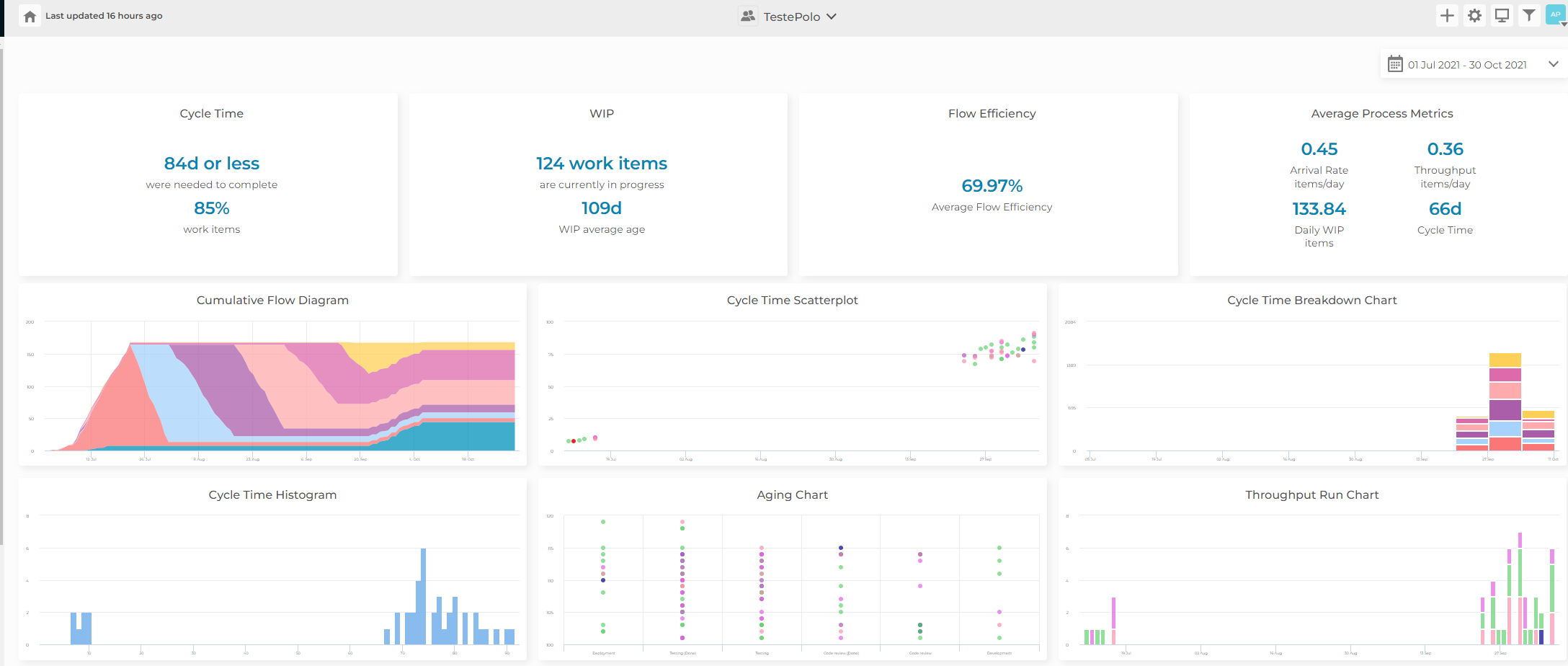Screen dimensions: 1568x666
Task: Click the monitor presentation mode icon
Action: (1502, 16)
